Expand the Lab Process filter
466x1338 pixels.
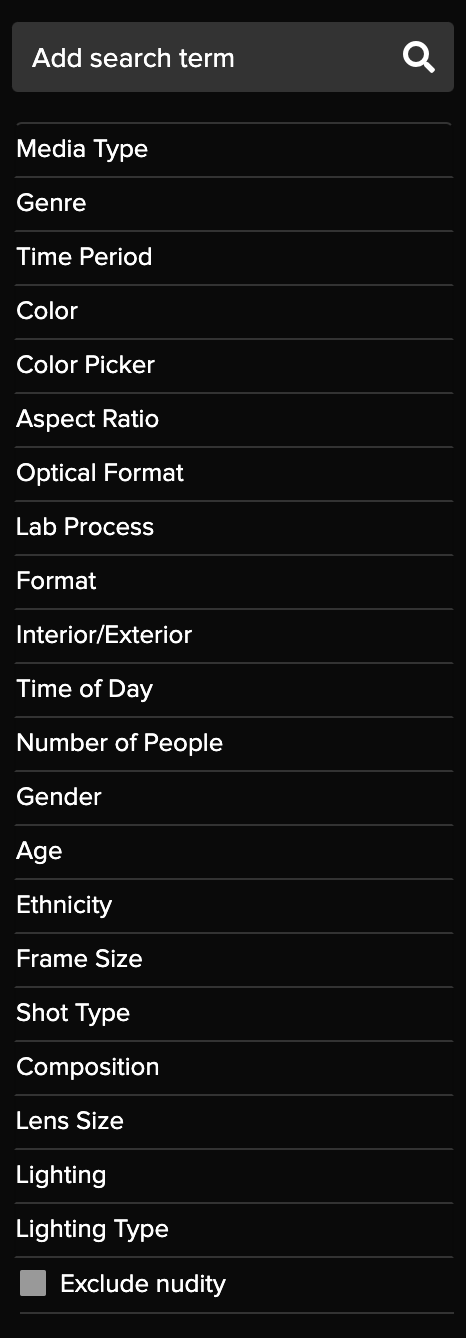pyautogui.click(x=234, y=528)
